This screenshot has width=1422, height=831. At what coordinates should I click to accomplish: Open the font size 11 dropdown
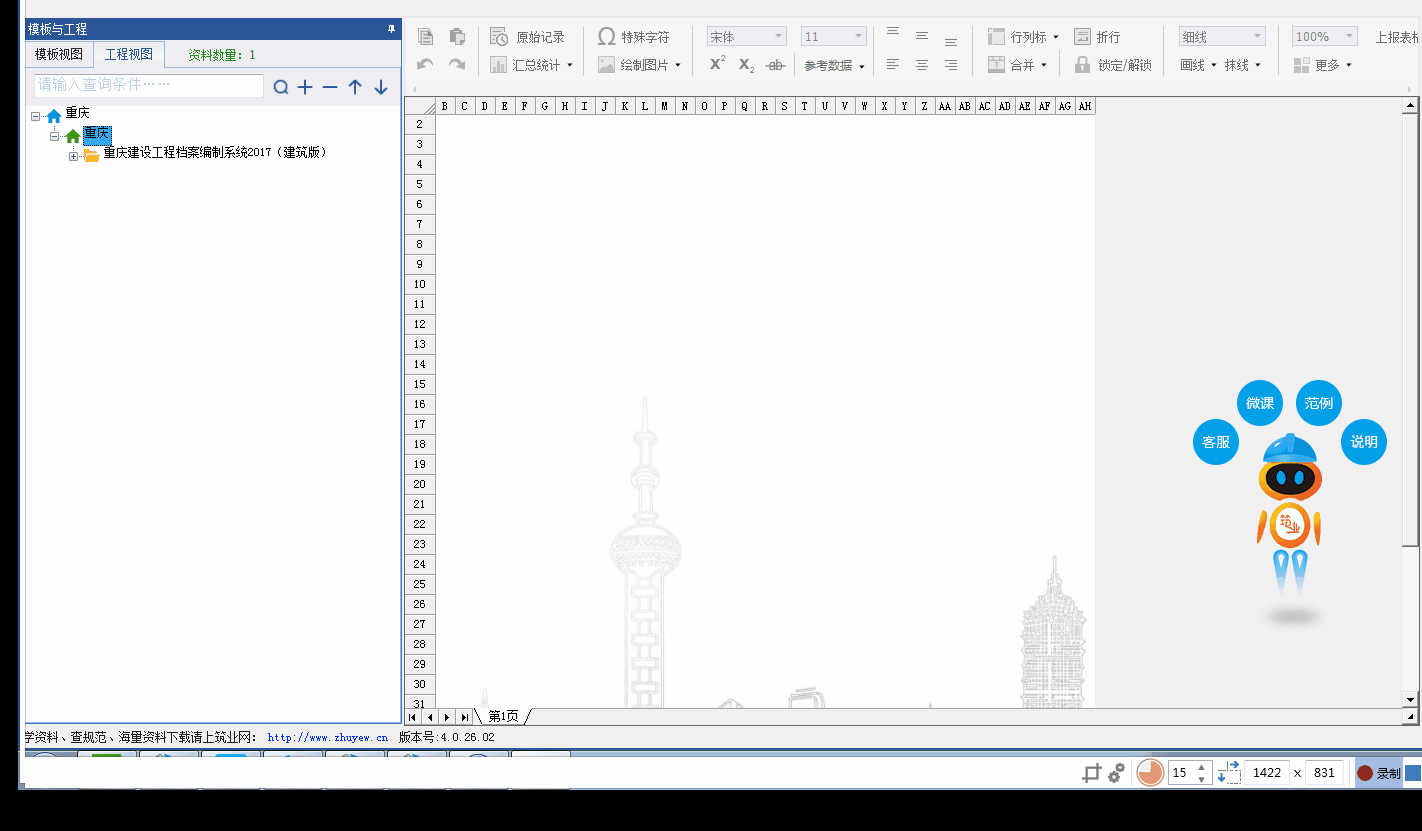pos(833,37)
